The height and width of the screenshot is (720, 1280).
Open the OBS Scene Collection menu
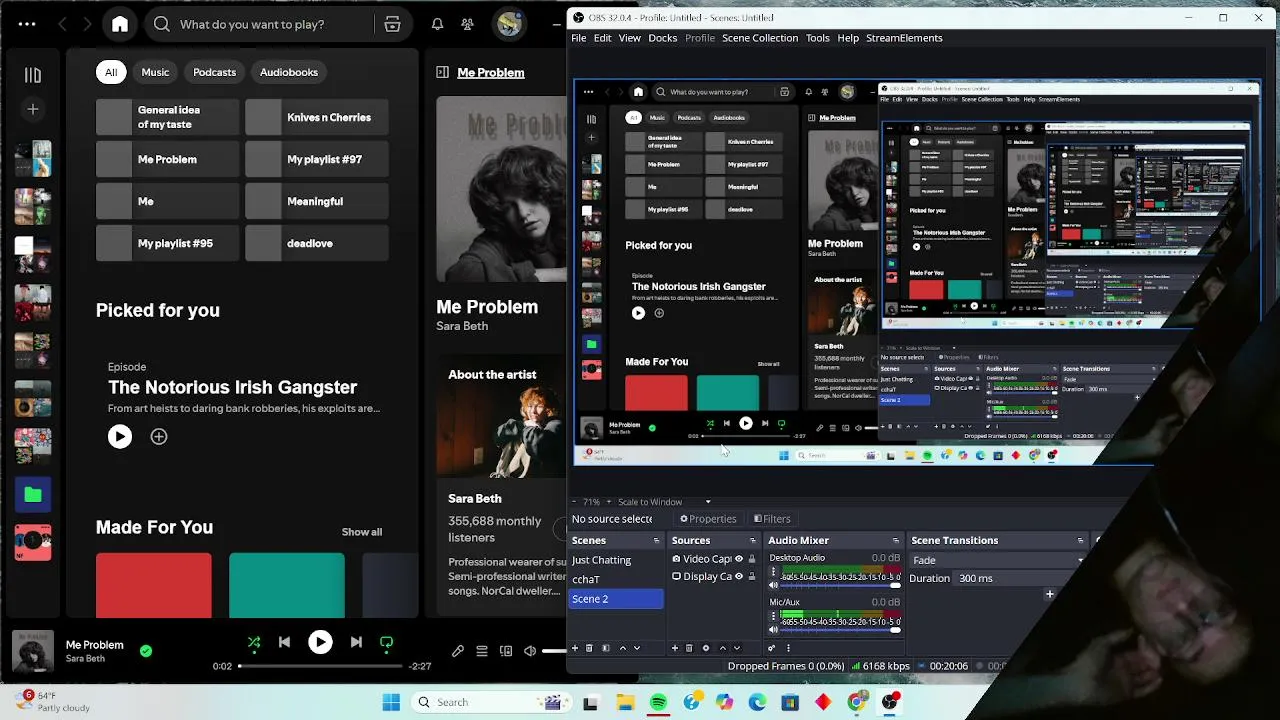[760, 38]
